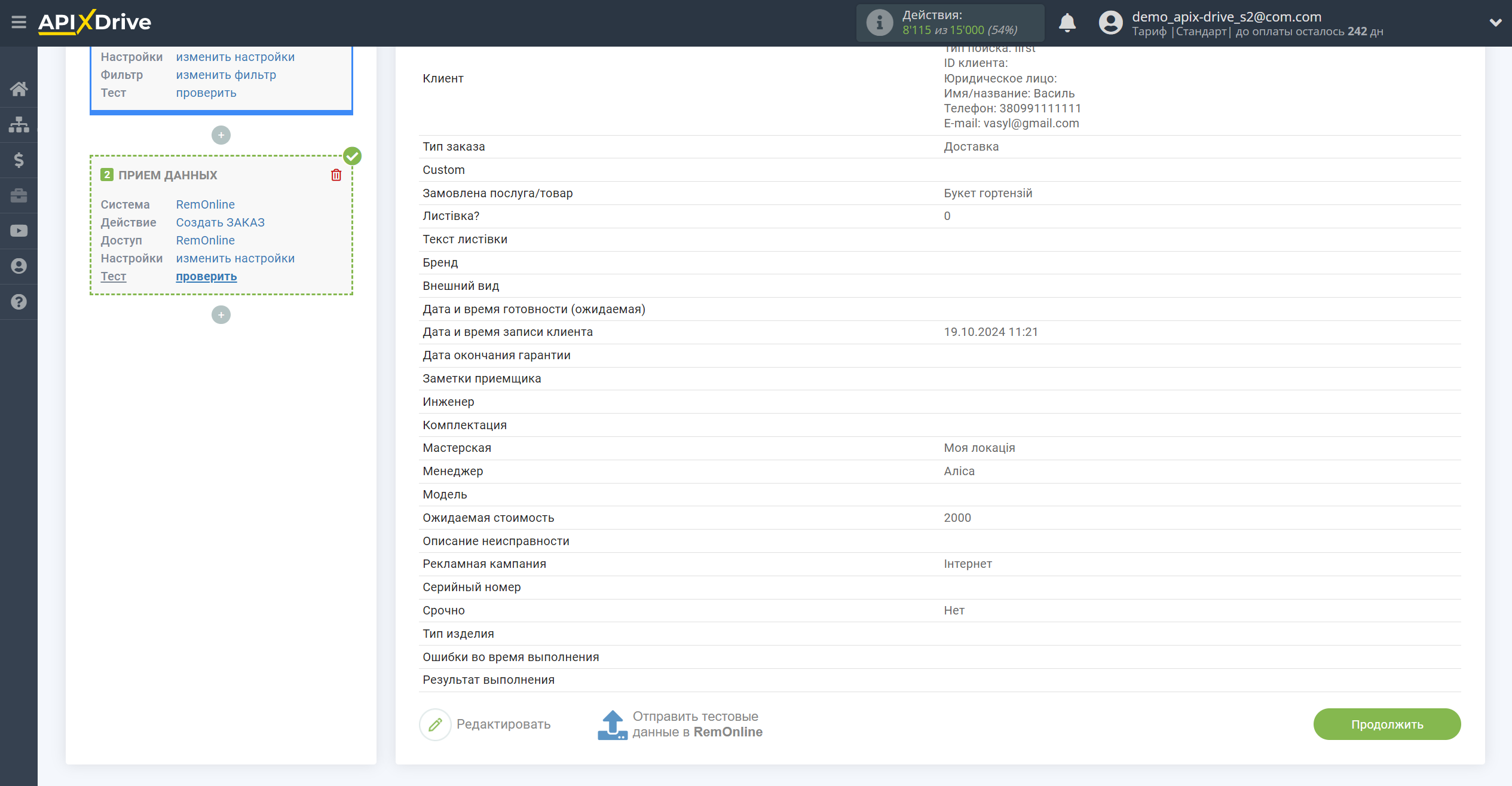Click the upload test data icon
Viewport: 1512px width, 786px height.
(x=612, y=724)
